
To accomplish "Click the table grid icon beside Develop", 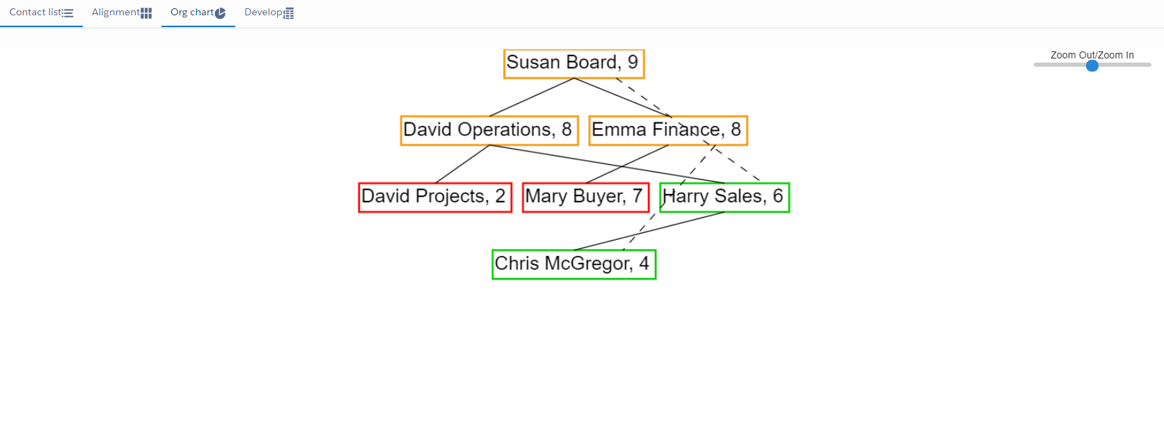I will pos(289,13).
